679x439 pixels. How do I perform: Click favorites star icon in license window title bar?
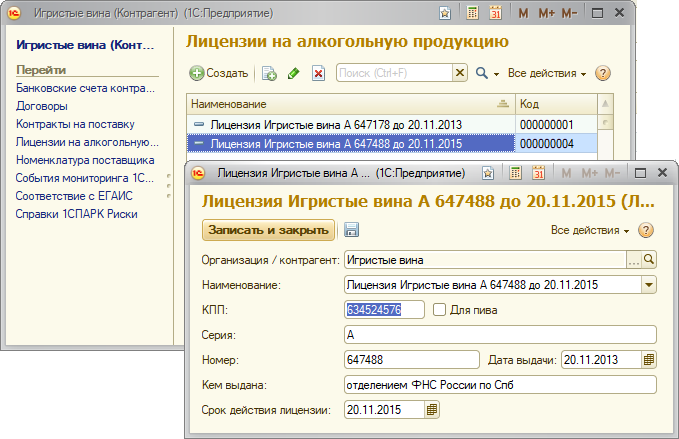coord(488,173)
